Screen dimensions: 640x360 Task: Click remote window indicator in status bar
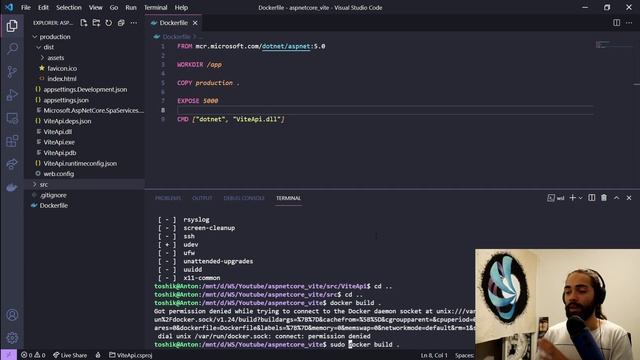(x=9, y=355)
